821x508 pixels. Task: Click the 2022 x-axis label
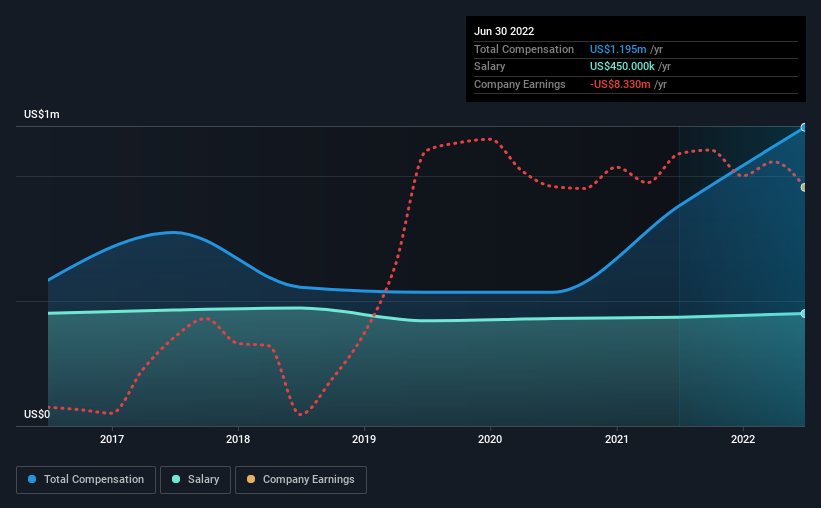[743, 439]
